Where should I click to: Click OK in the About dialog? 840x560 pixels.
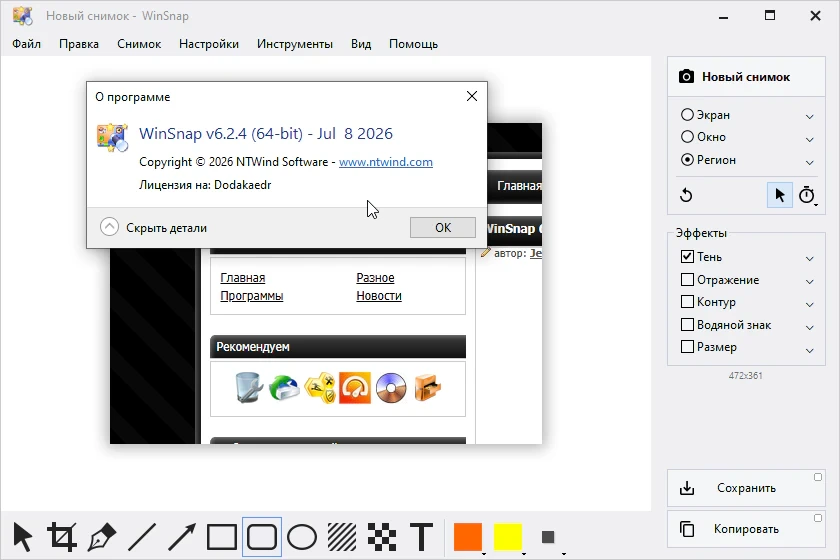point(442,227)
